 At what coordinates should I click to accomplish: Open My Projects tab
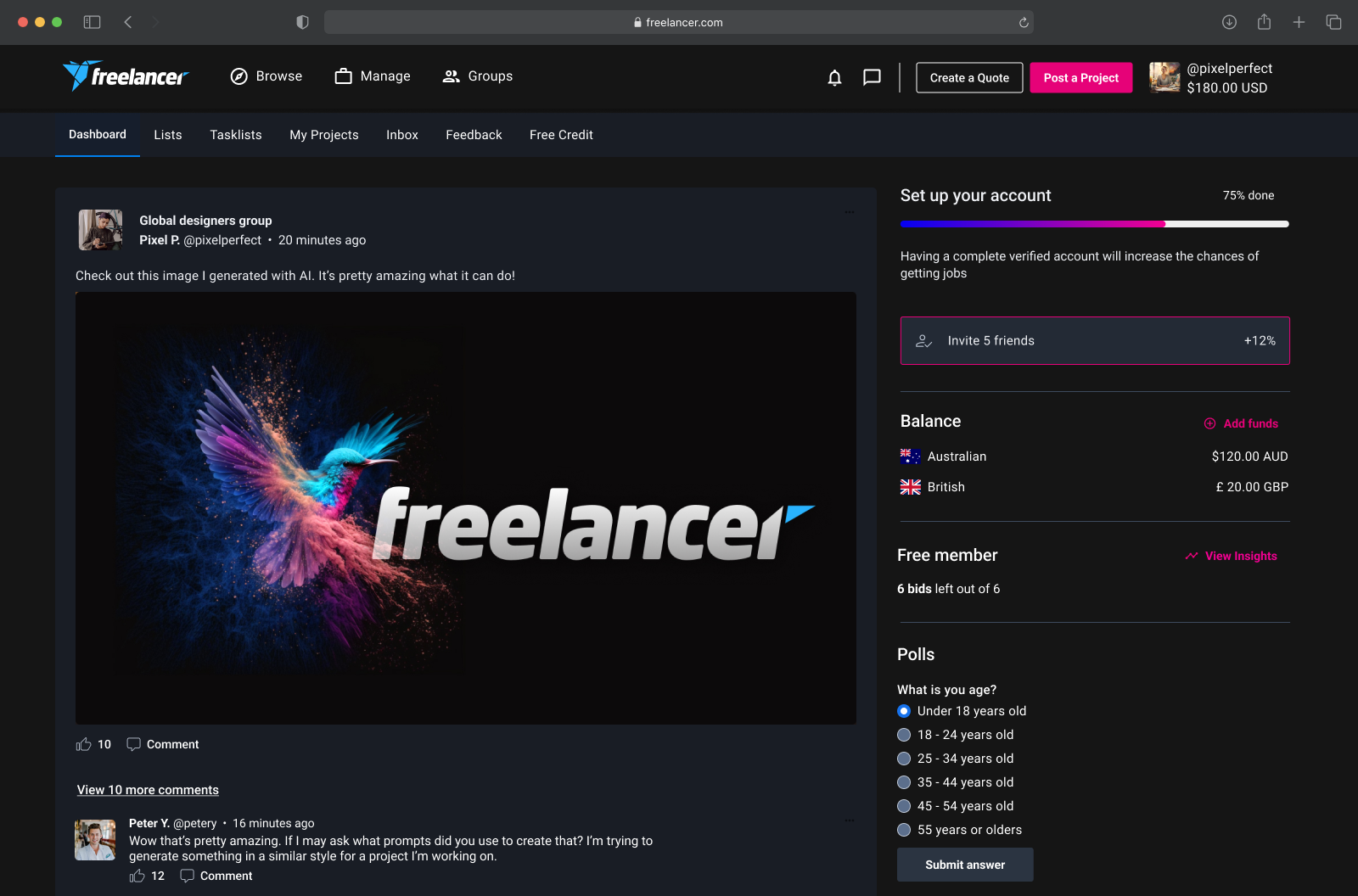coord(324,135)
